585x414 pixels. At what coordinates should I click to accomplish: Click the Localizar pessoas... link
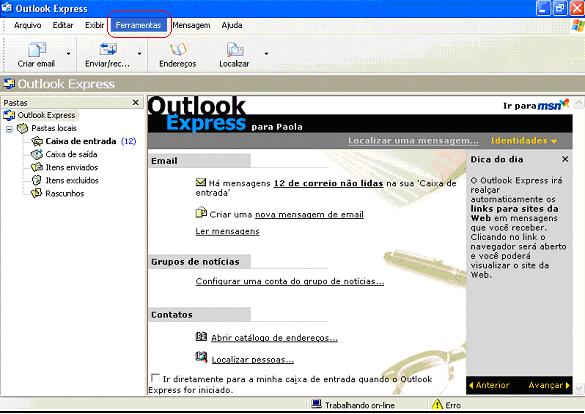(253, 360)
